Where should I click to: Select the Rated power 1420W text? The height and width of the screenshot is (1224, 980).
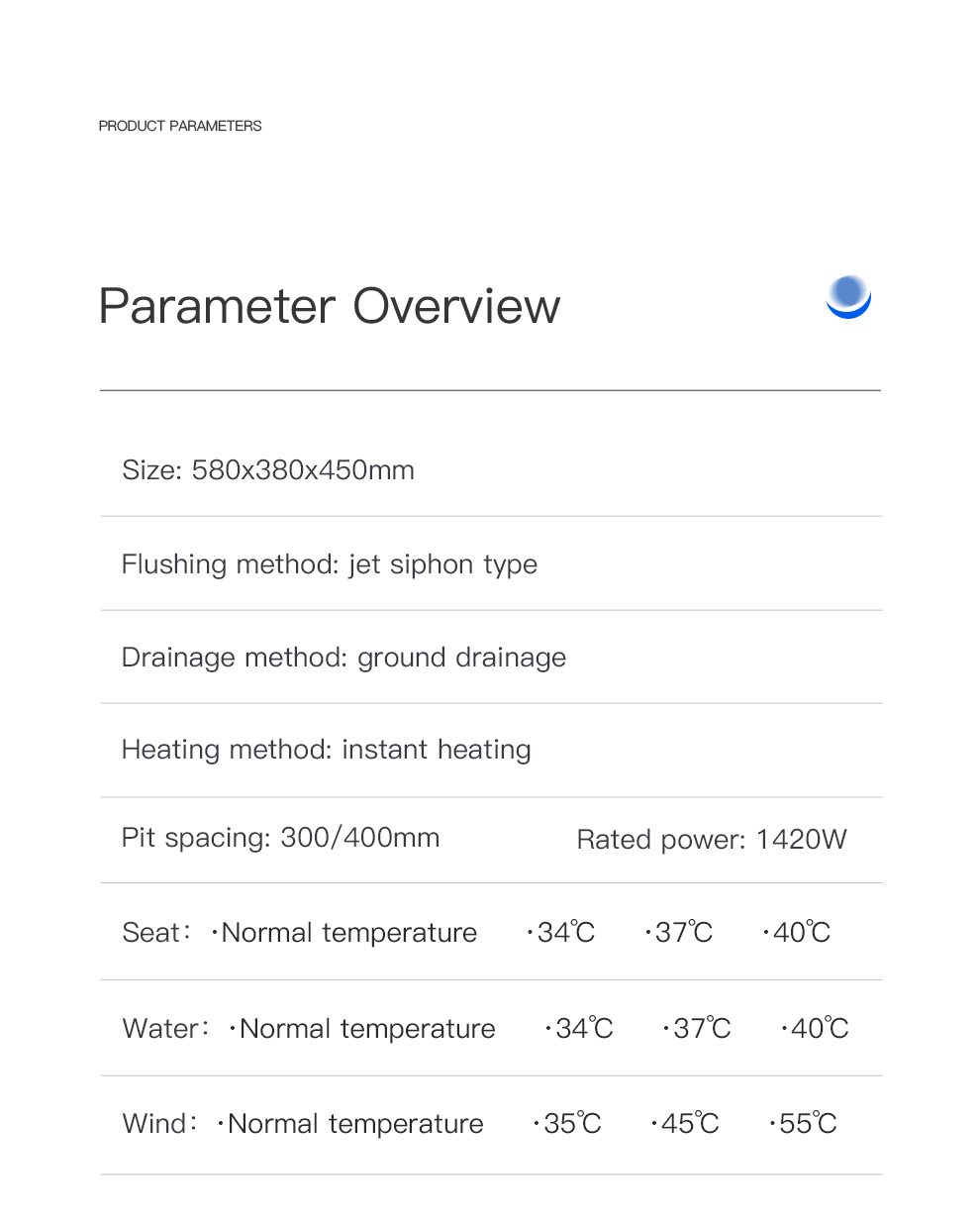point(711,840)
